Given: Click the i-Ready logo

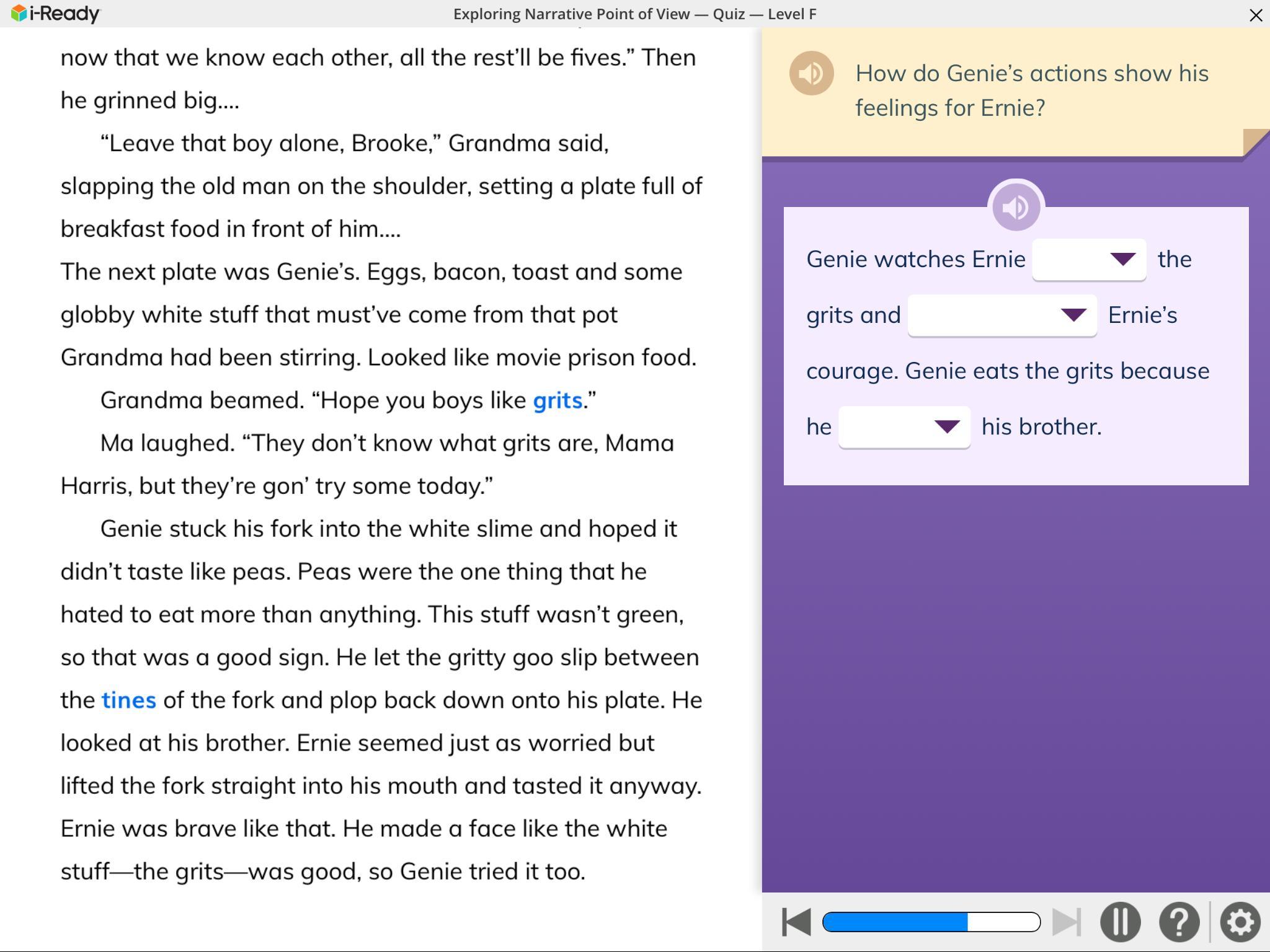Looking at the screenshot, I should [56, 14].
